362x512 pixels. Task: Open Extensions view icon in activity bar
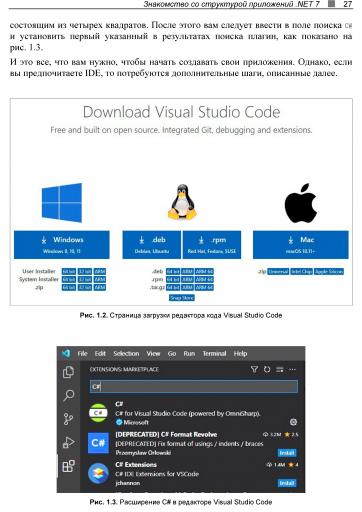point(69,466)
